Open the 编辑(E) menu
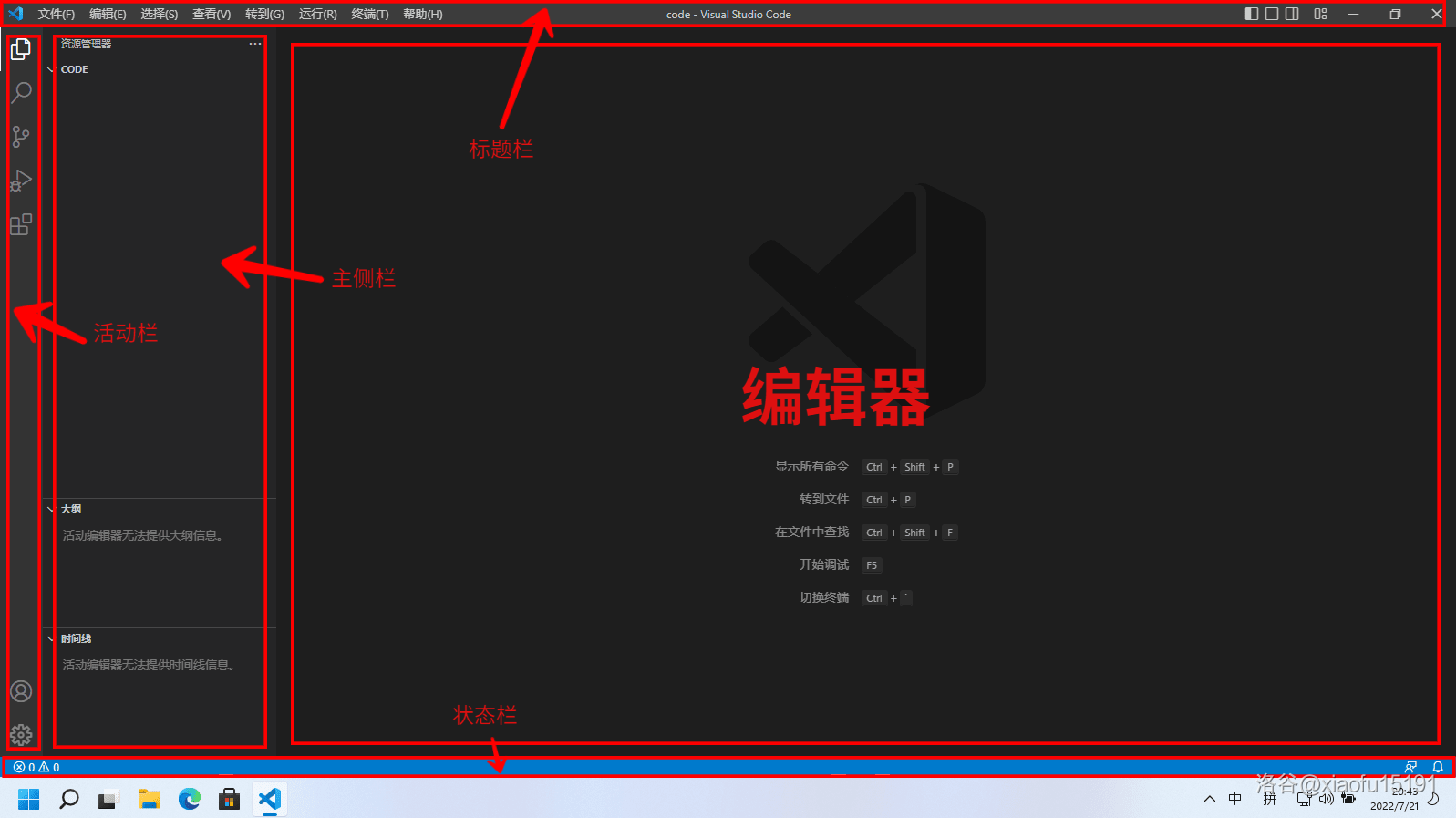Screen dimensions: 1456x818 coord(108,14)
